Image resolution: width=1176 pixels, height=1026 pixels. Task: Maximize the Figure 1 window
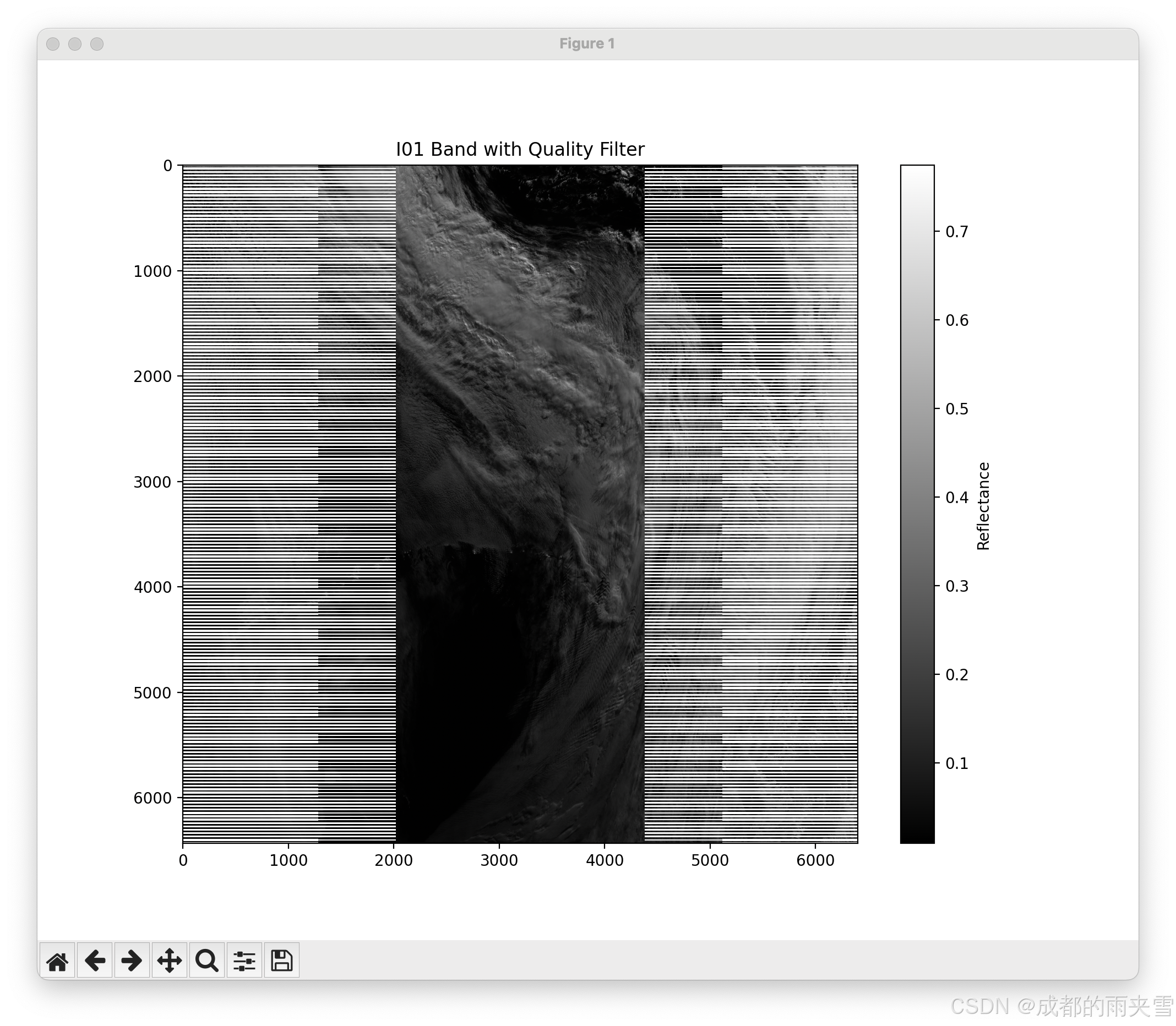97,44
